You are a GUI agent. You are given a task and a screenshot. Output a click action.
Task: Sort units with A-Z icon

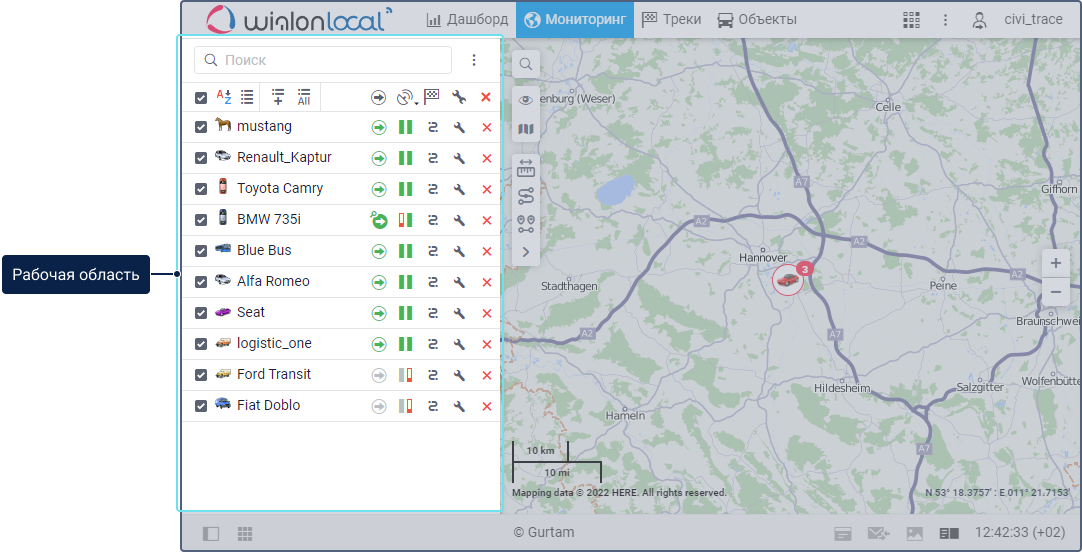coord(224,97)
